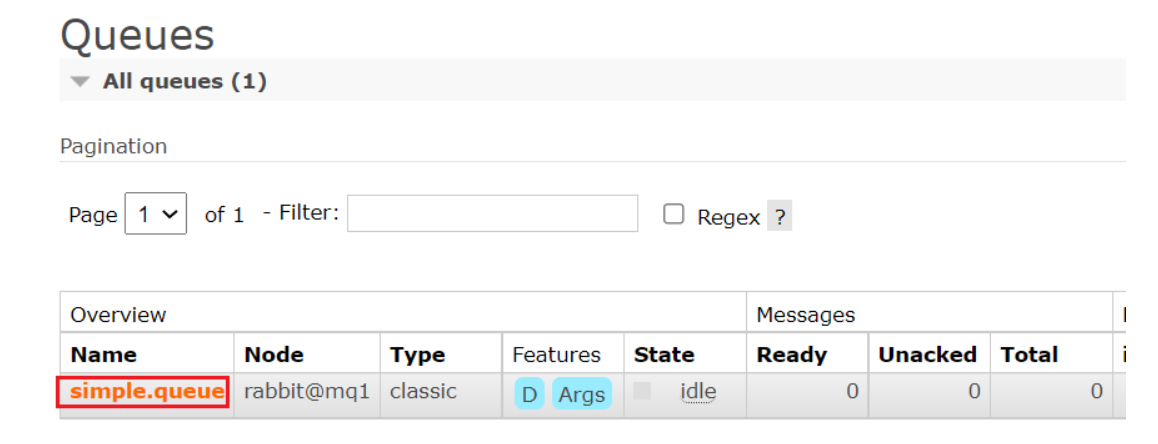Screen dimensions: 1158x444
Task: Open the Page number dropdown
Action: (155, 214)
